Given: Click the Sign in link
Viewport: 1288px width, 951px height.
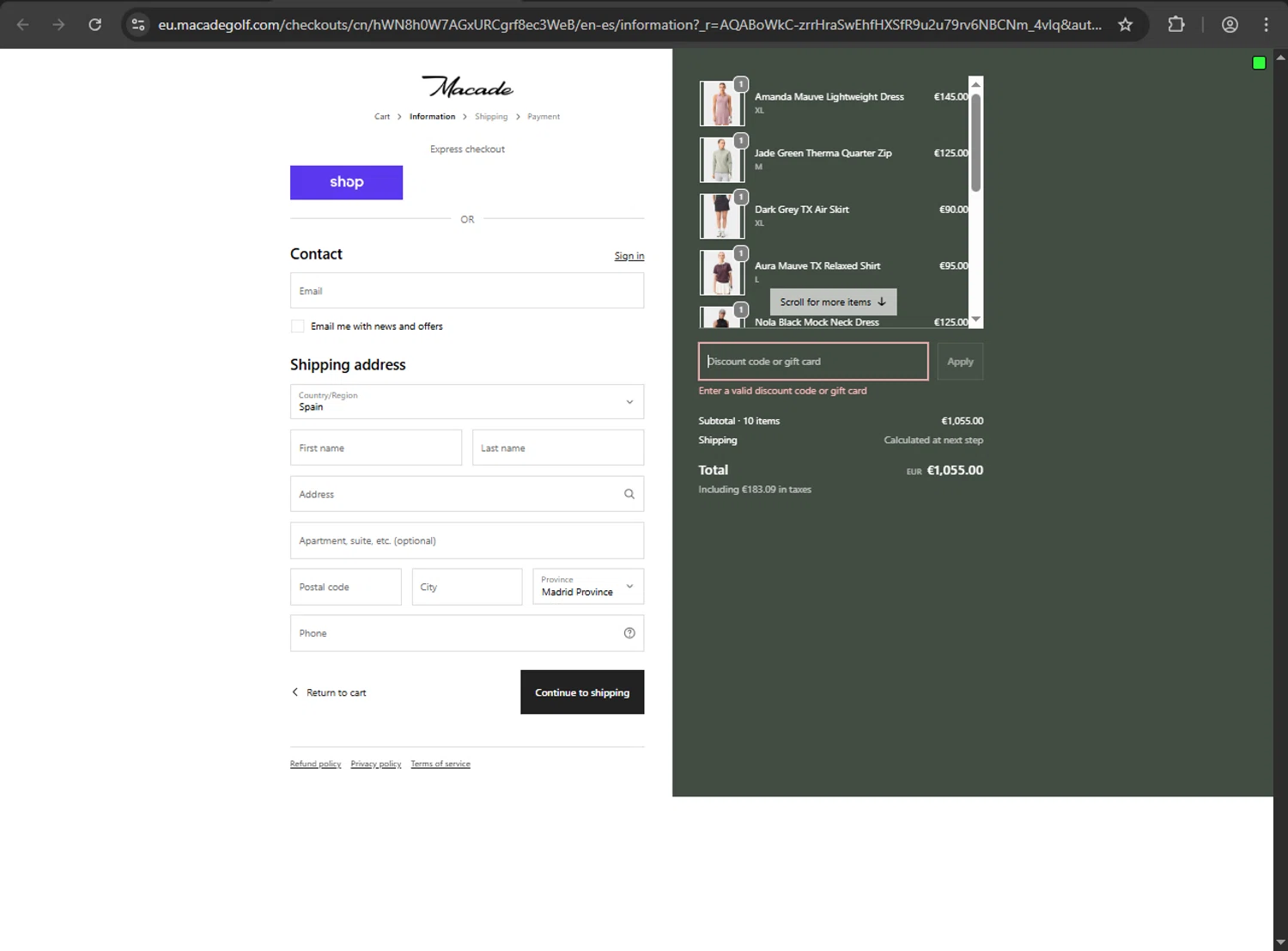Looking at the screenshot, I should pos(629,256).
